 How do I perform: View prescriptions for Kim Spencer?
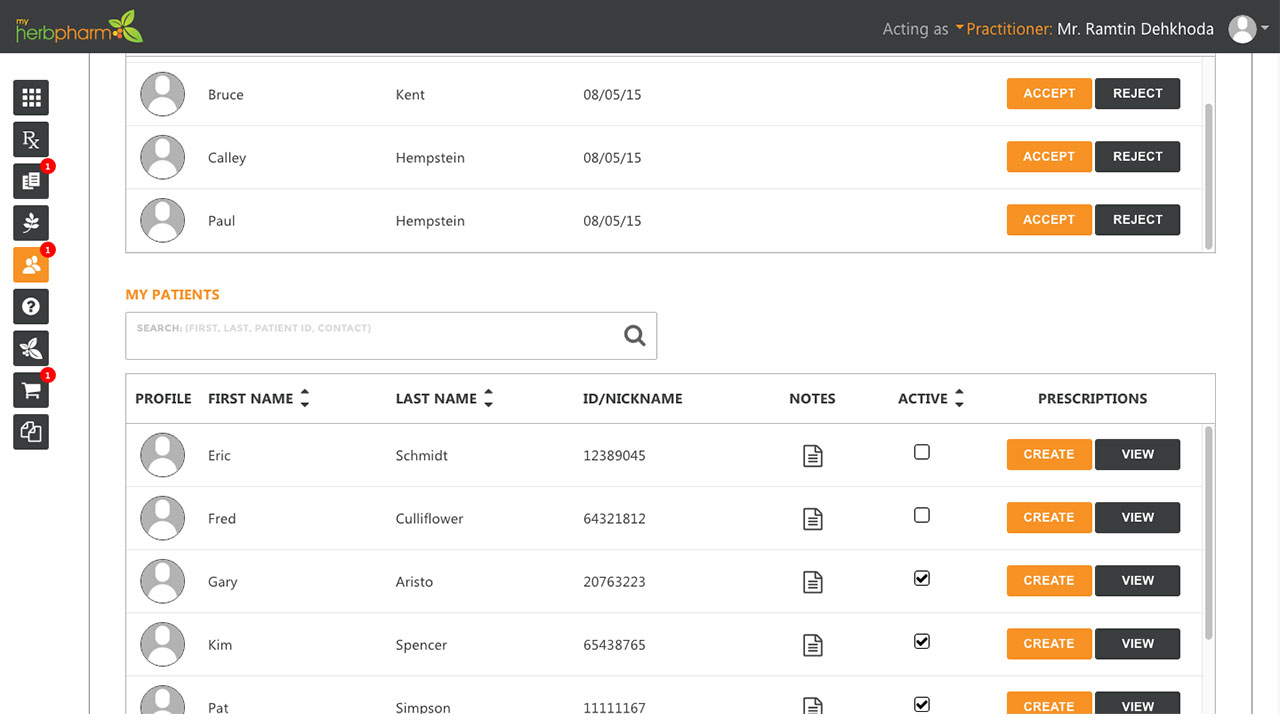pos(1138,643)
